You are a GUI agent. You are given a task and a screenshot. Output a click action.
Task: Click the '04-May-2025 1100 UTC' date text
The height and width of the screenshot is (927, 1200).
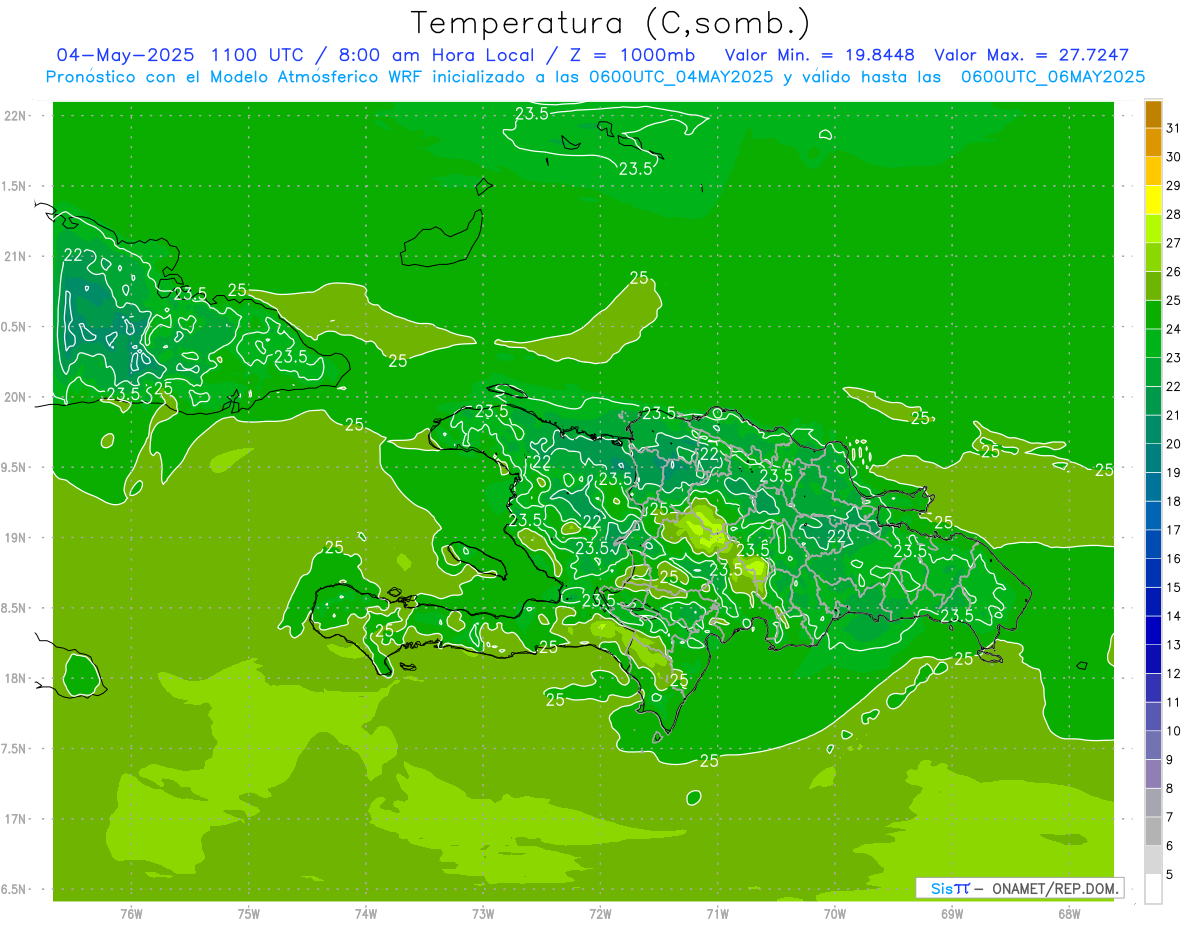coord(182,55)
